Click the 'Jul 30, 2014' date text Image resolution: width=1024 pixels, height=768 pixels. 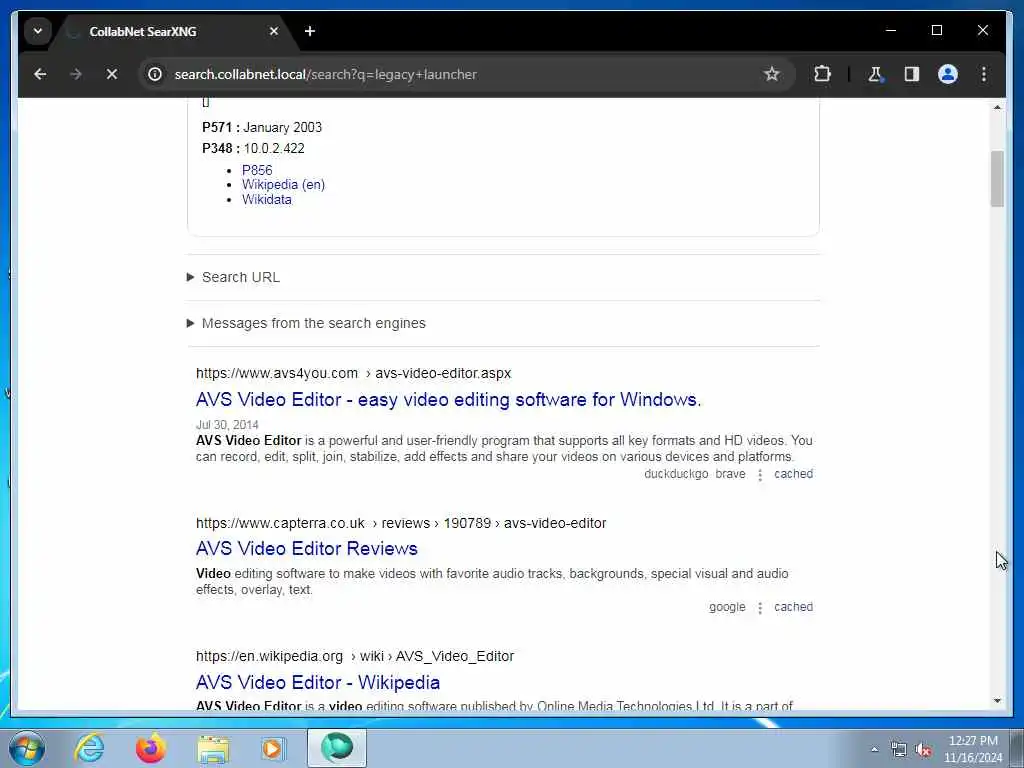coord(227,424)
